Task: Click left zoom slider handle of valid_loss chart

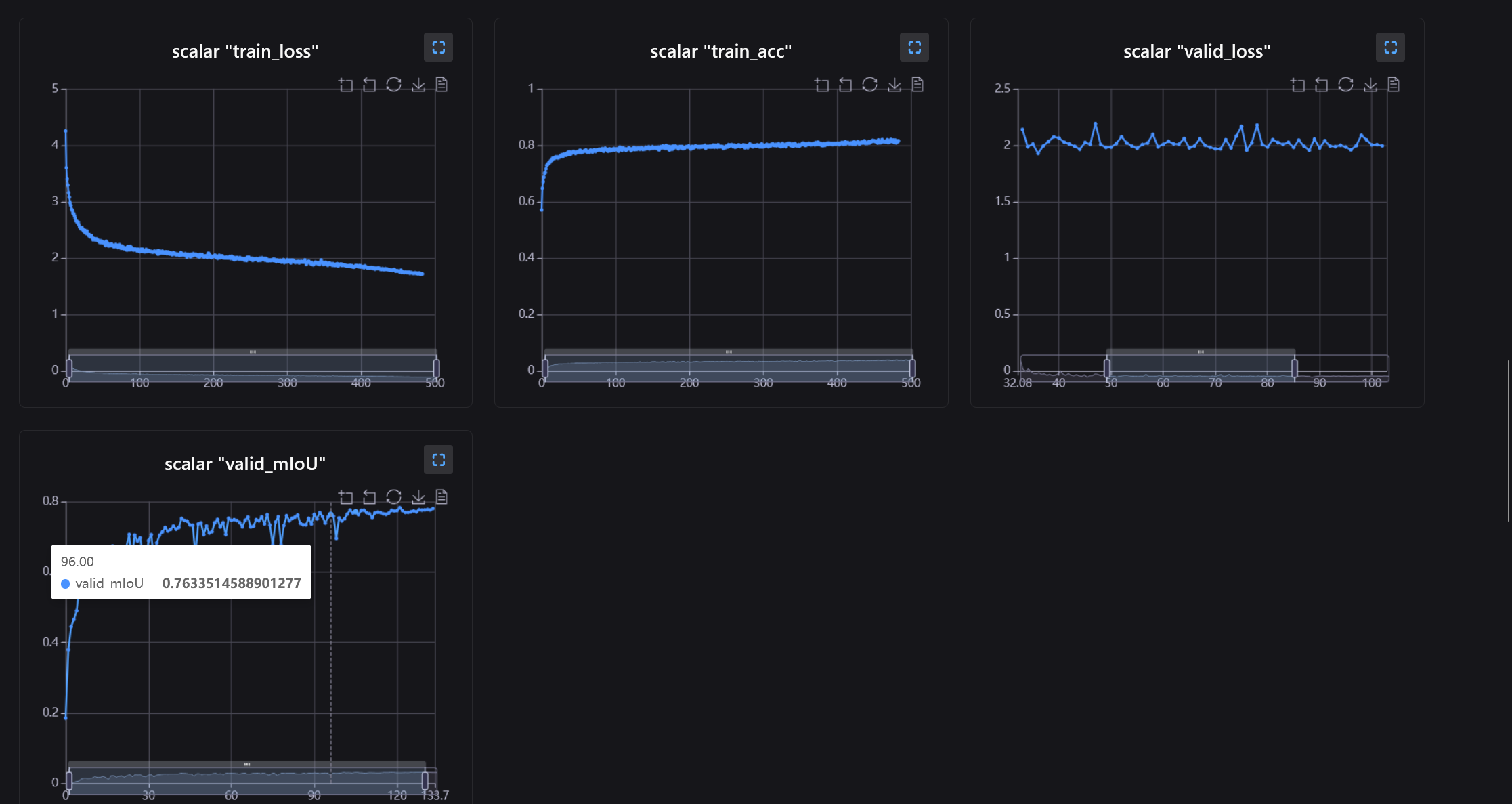Action: pyautogui.click(x=1107, y=368)
